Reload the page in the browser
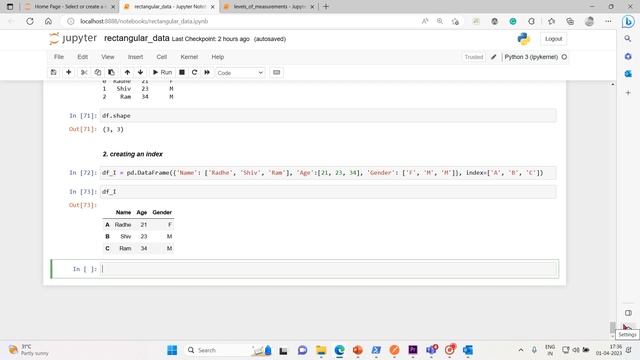The height and width of the screenshot is (360, 640). pos(30,21)
